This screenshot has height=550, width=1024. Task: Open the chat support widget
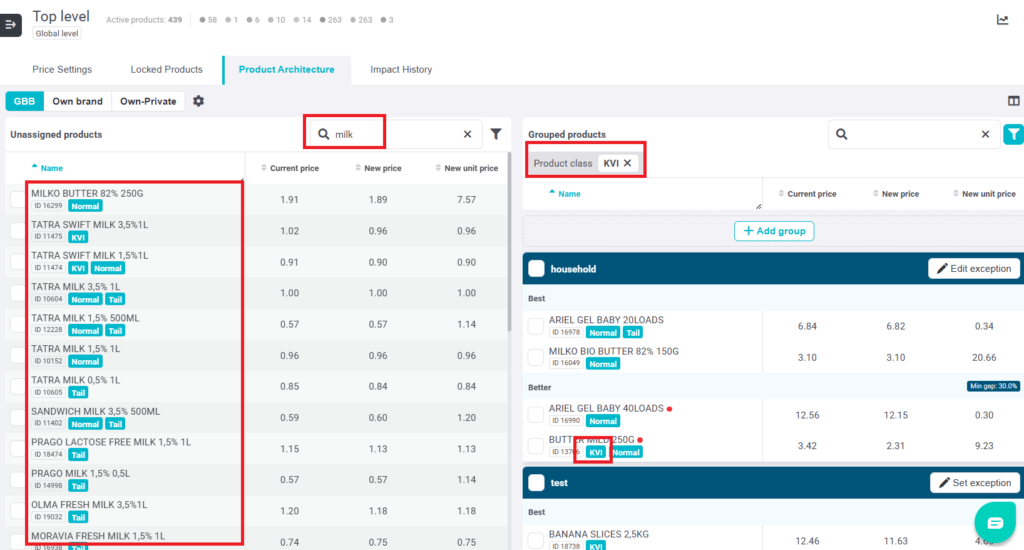[x=994, y=523]
